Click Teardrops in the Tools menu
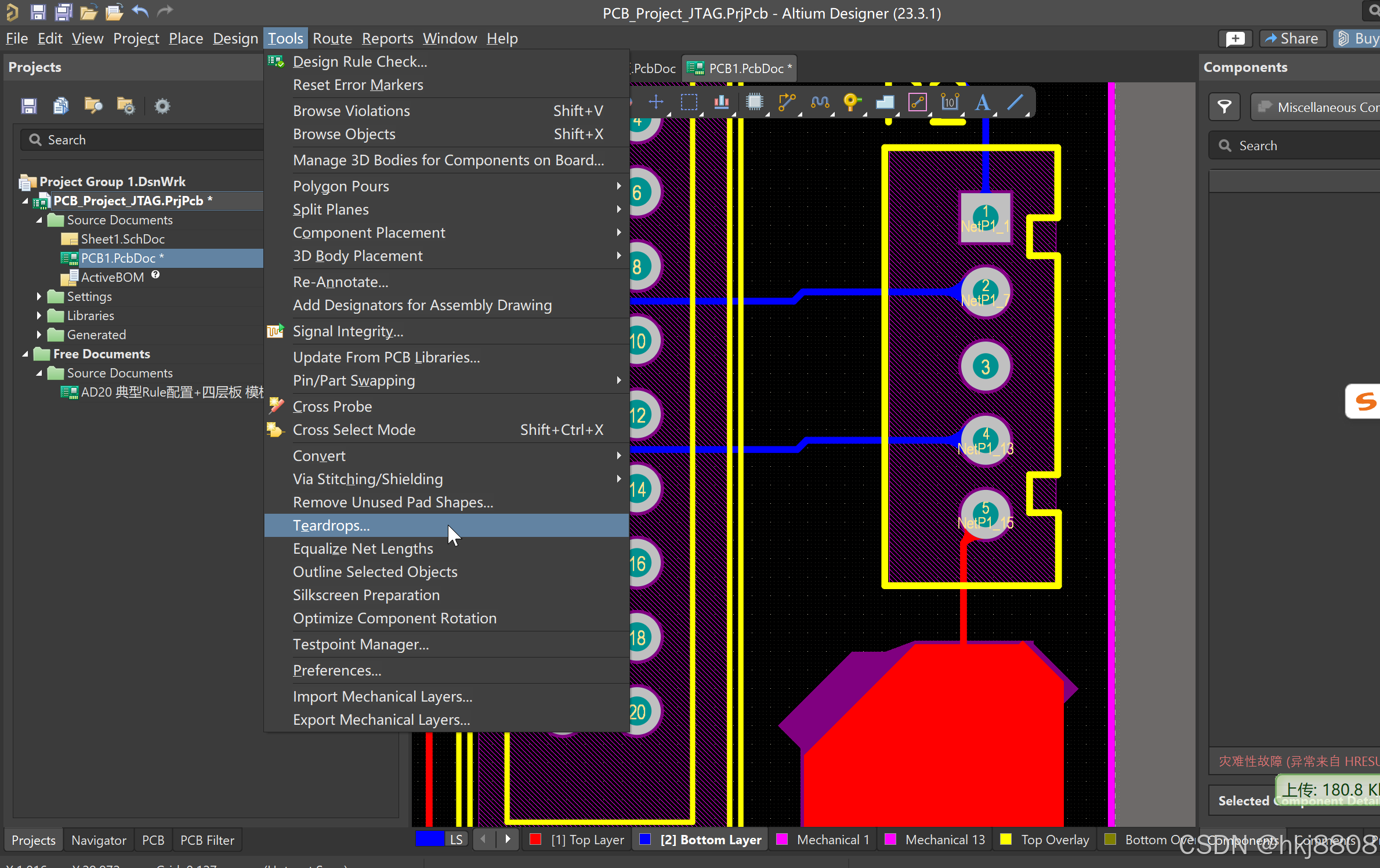The height and width of the screenshot is (868, 1380). tap(331, 525)
